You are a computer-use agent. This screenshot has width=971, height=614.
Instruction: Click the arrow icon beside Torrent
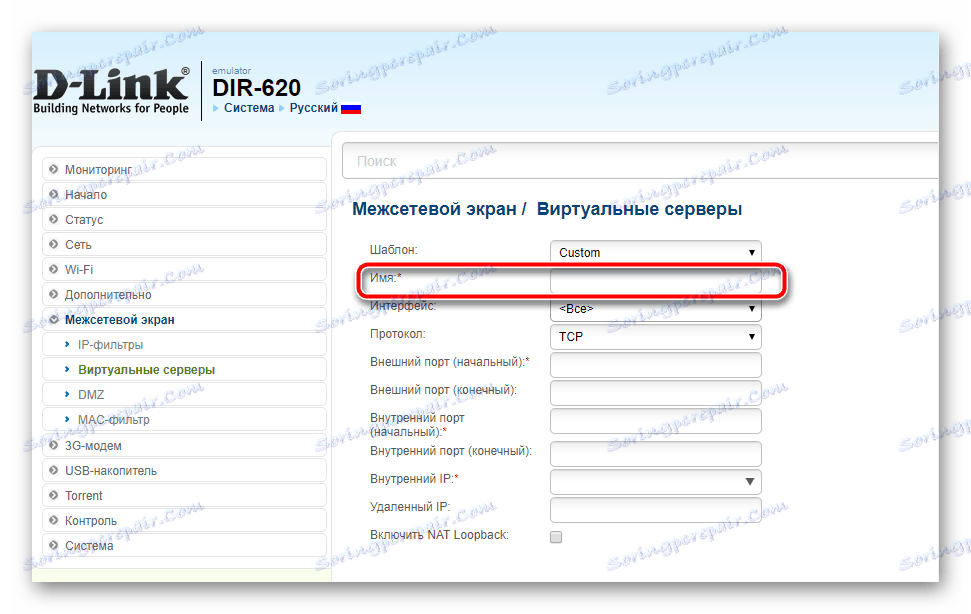click(x=51, y=495)
